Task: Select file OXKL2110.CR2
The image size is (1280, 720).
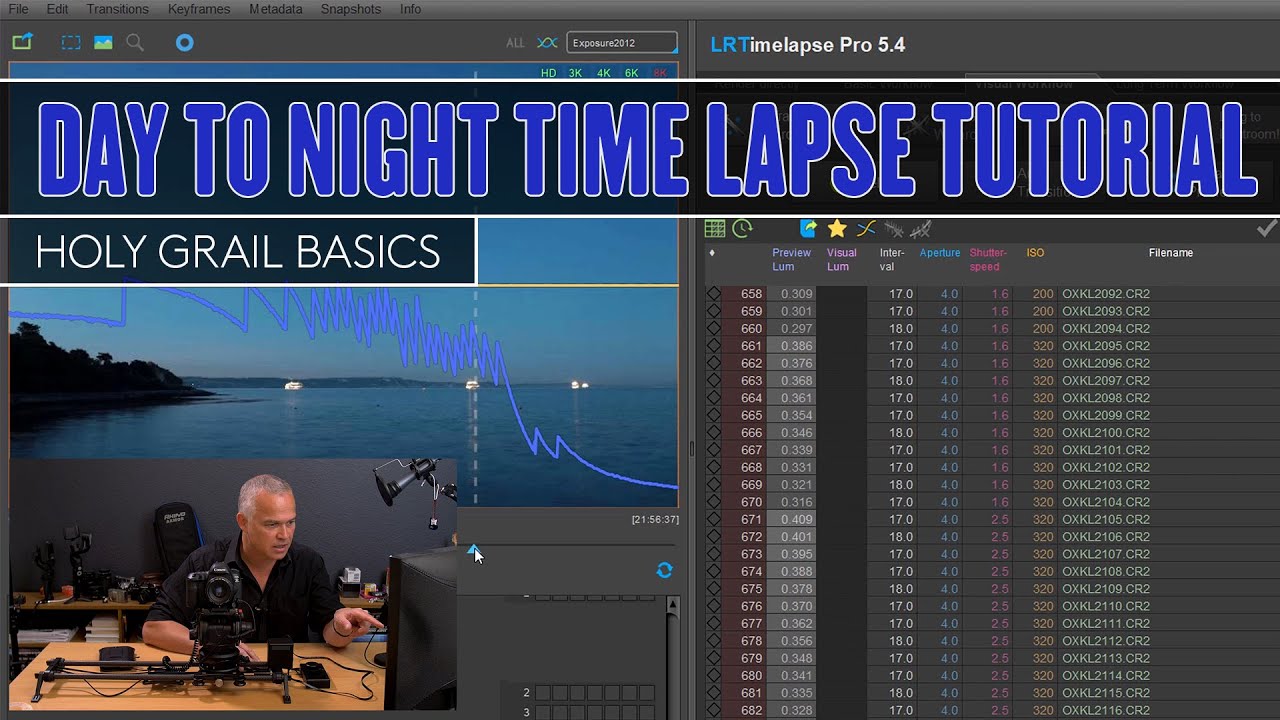Action: (1106, 606)
